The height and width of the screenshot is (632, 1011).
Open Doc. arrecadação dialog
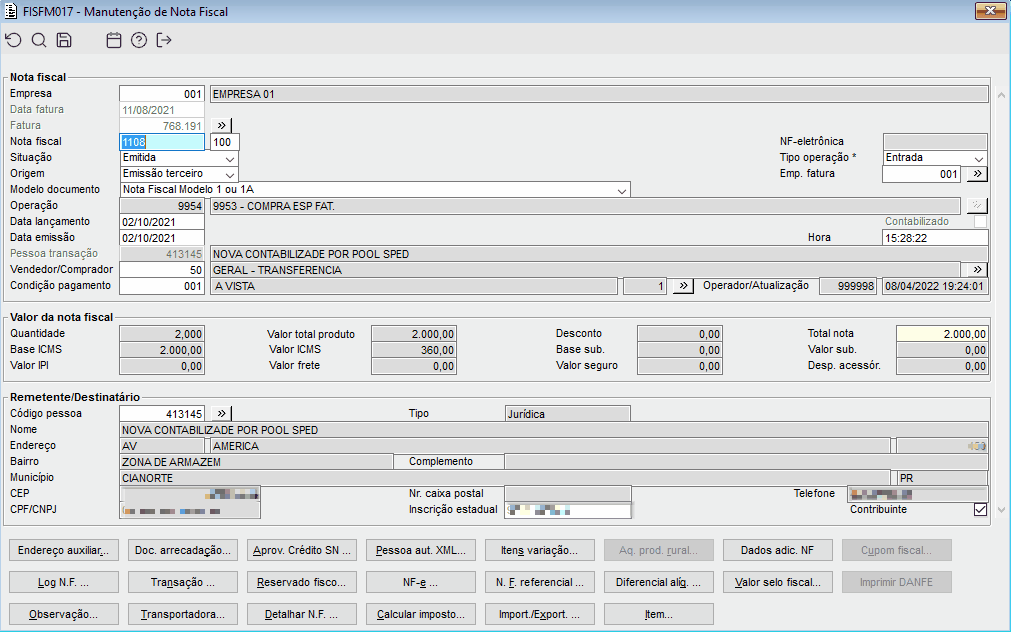coord(182,550)
